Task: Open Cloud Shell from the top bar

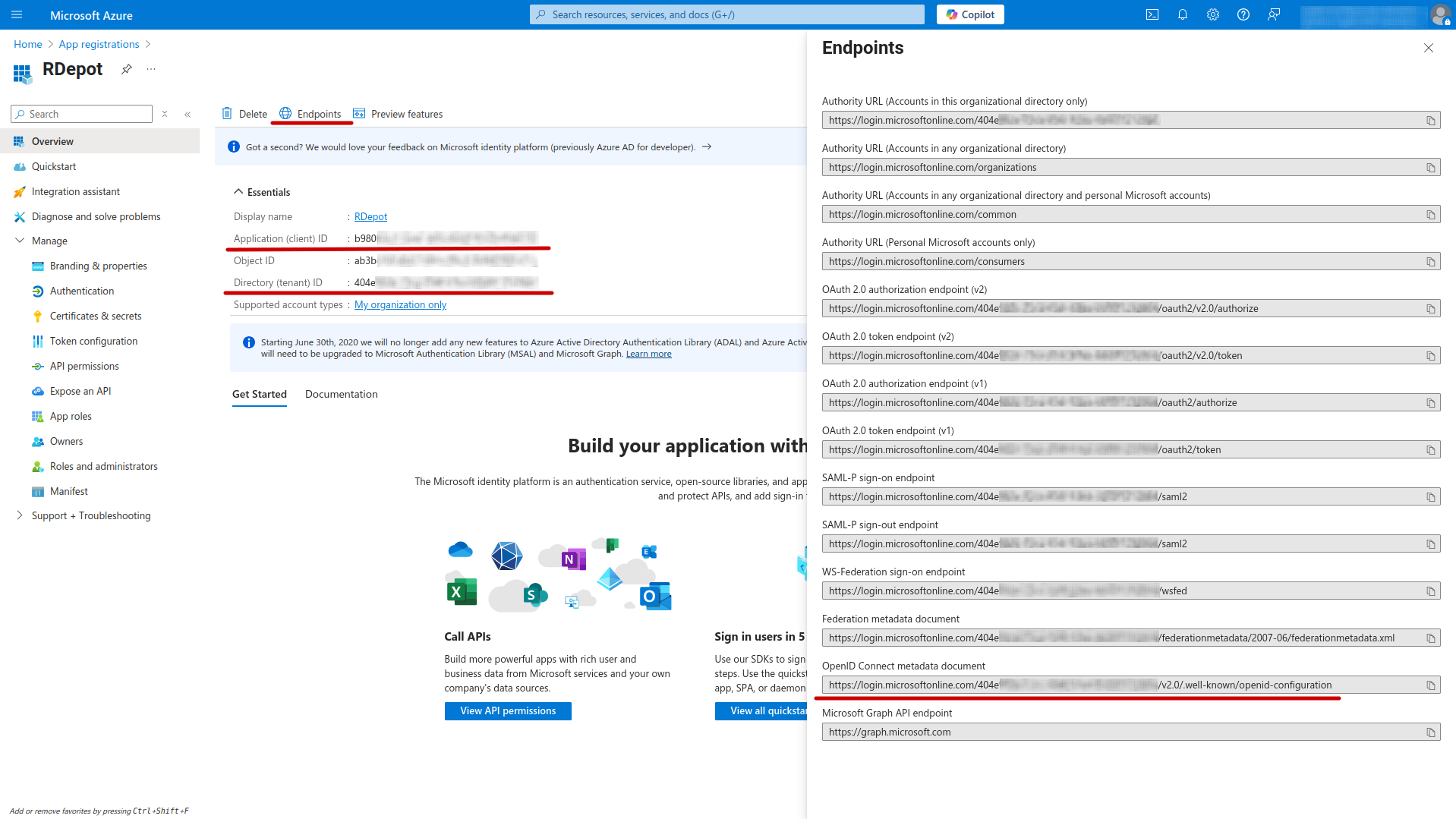Action: tap(1152, 14)
